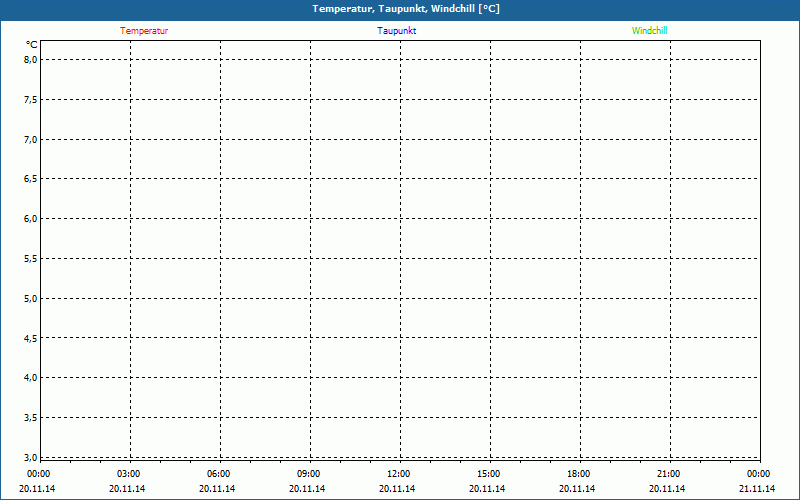Viewport: 800px width, 500px height.
Task: Click the 12:00 time axis label
Action: (398, 474)
